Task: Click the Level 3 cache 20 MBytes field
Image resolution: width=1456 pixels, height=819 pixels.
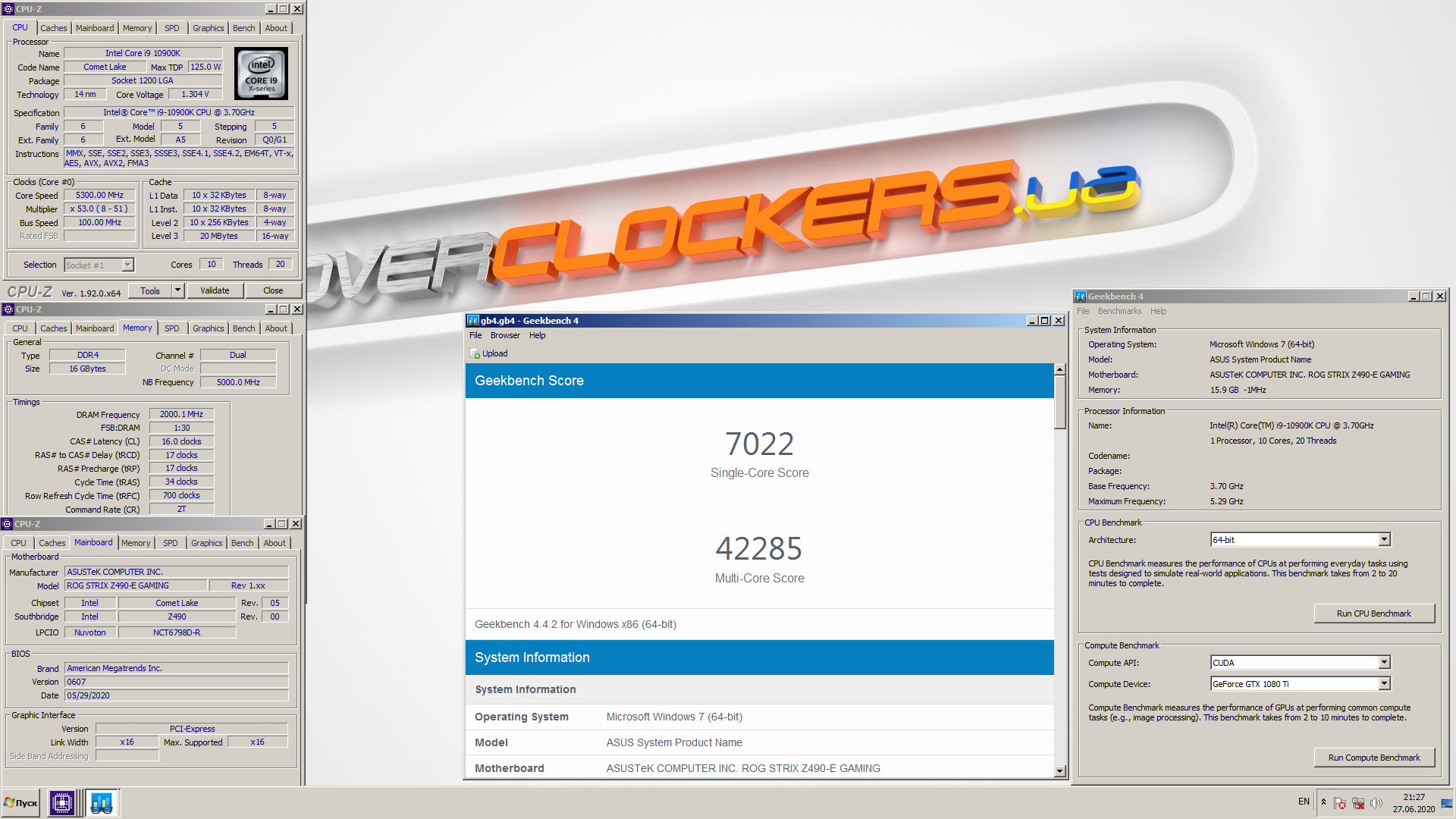Action: tap(218, 236)
